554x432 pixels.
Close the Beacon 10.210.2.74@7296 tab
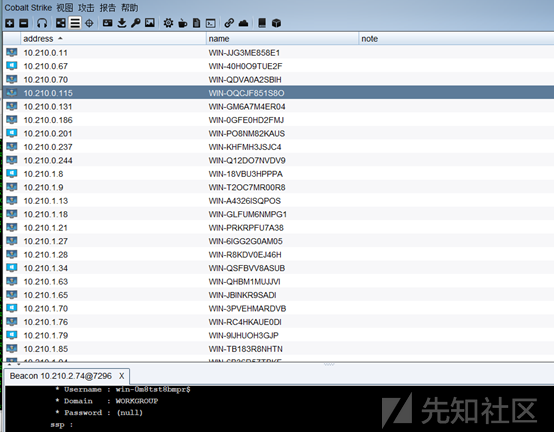(x=122, y=376)
